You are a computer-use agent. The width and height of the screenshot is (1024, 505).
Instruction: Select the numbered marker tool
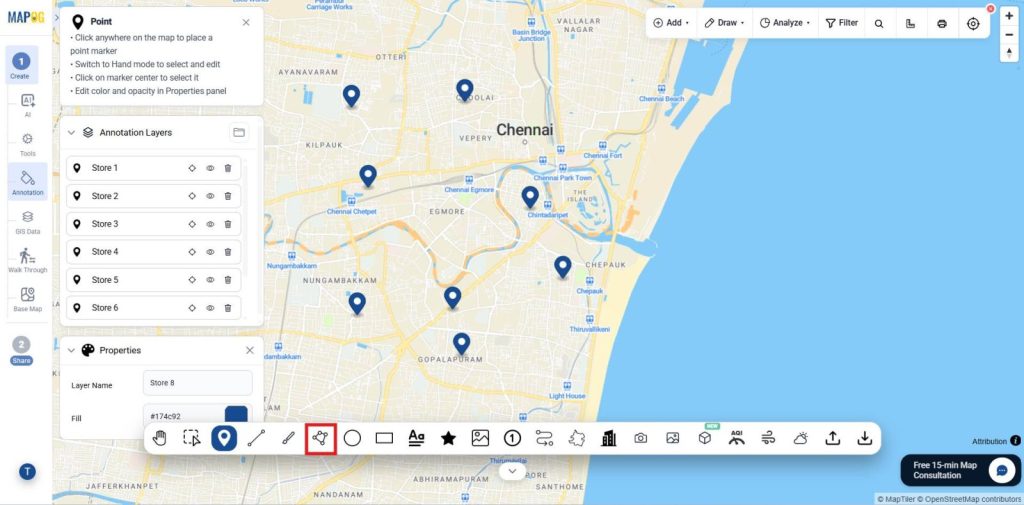512,438
